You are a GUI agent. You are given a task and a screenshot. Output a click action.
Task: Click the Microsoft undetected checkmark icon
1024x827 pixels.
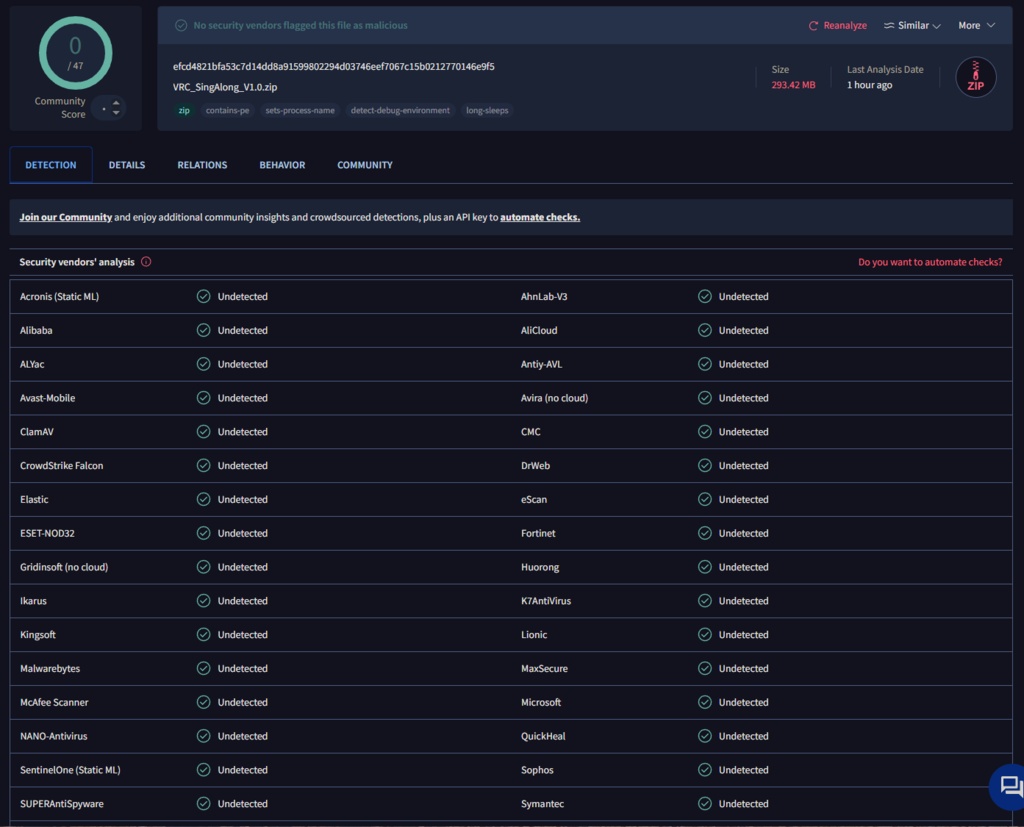pyautogui.click(x=705, y=702)
